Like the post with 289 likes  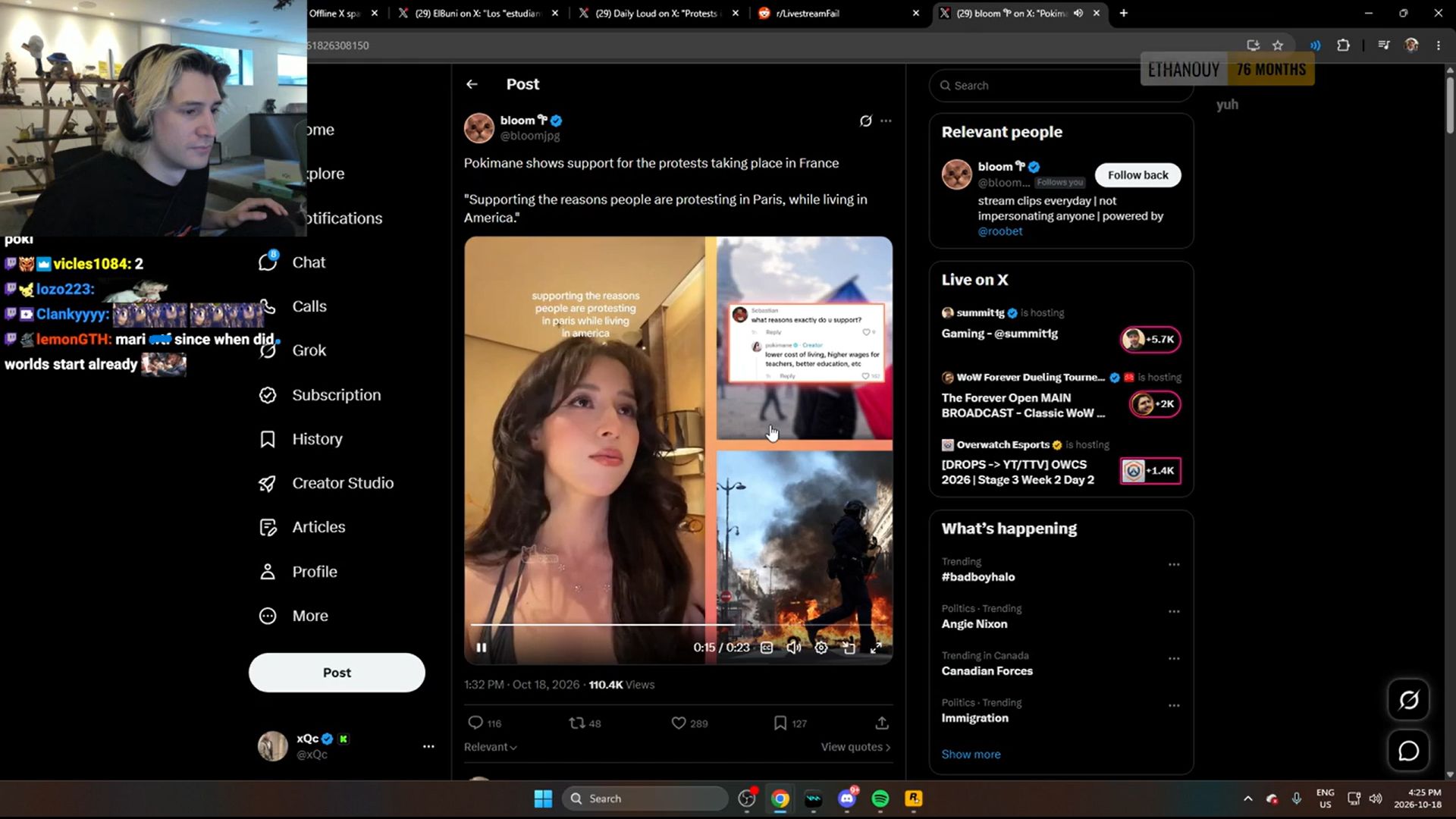pos(689,723)
